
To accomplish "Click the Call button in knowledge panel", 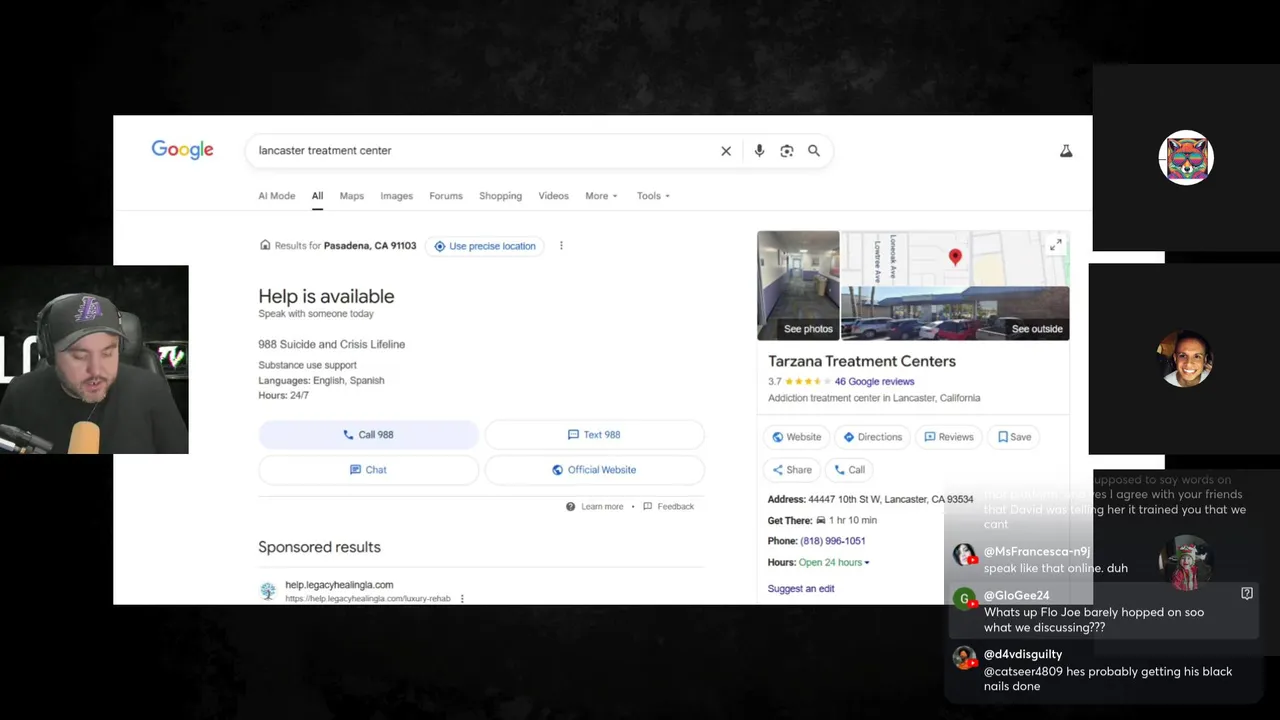I will (849, 470).
